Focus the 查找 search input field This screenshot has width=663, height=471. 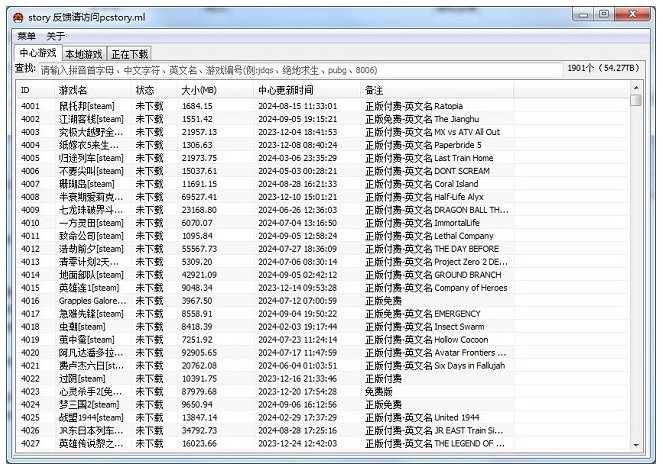coord(300,70)
